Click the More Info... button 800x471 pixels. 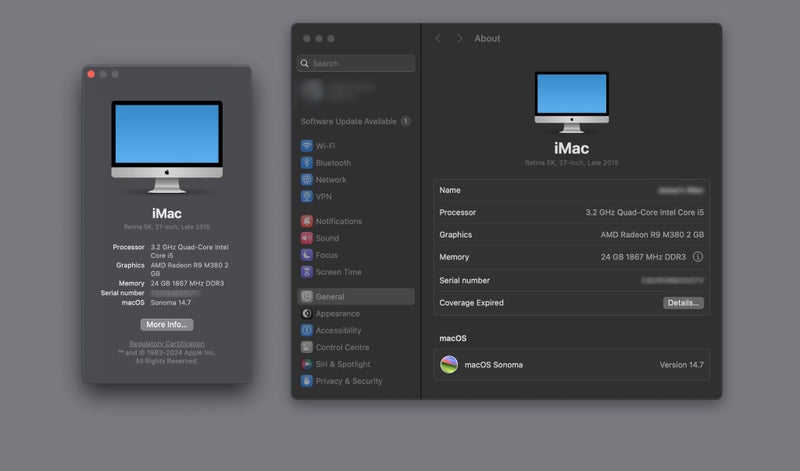click(x=167, y=325)
